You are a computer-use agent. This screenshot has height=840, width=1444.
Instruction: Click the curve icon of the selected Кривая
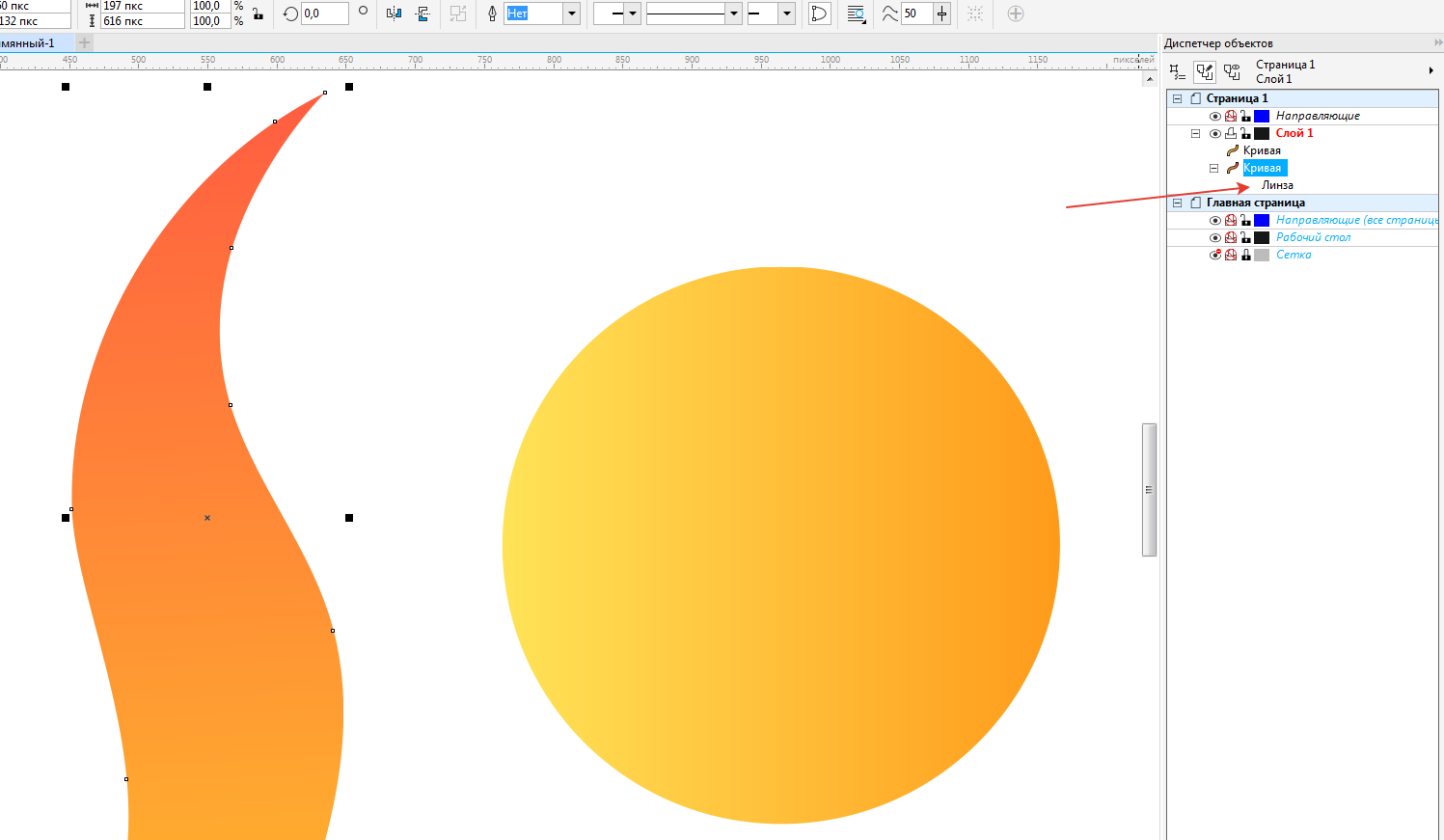coord(1232,168)
